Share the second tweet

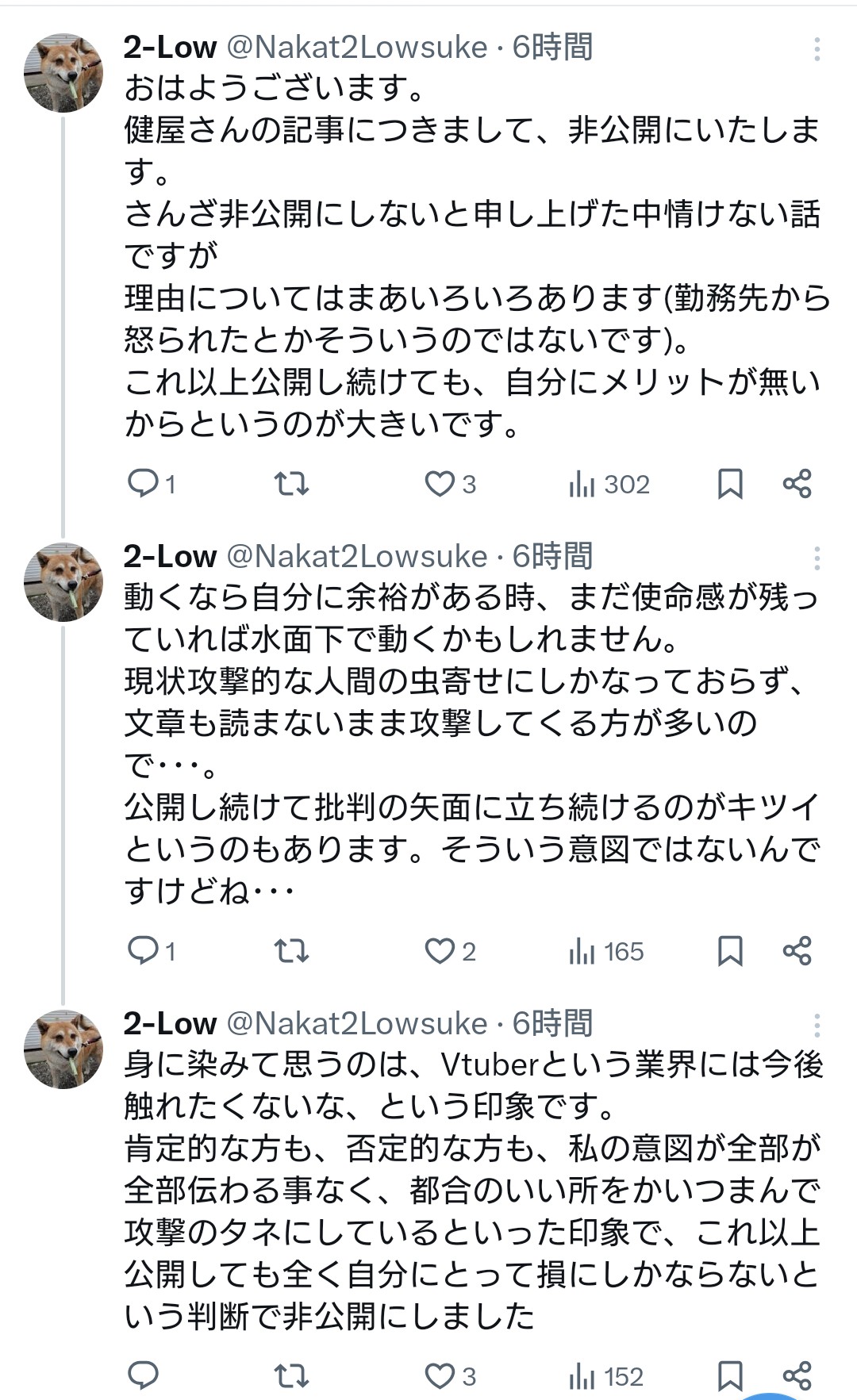click(x=797, y=950)
